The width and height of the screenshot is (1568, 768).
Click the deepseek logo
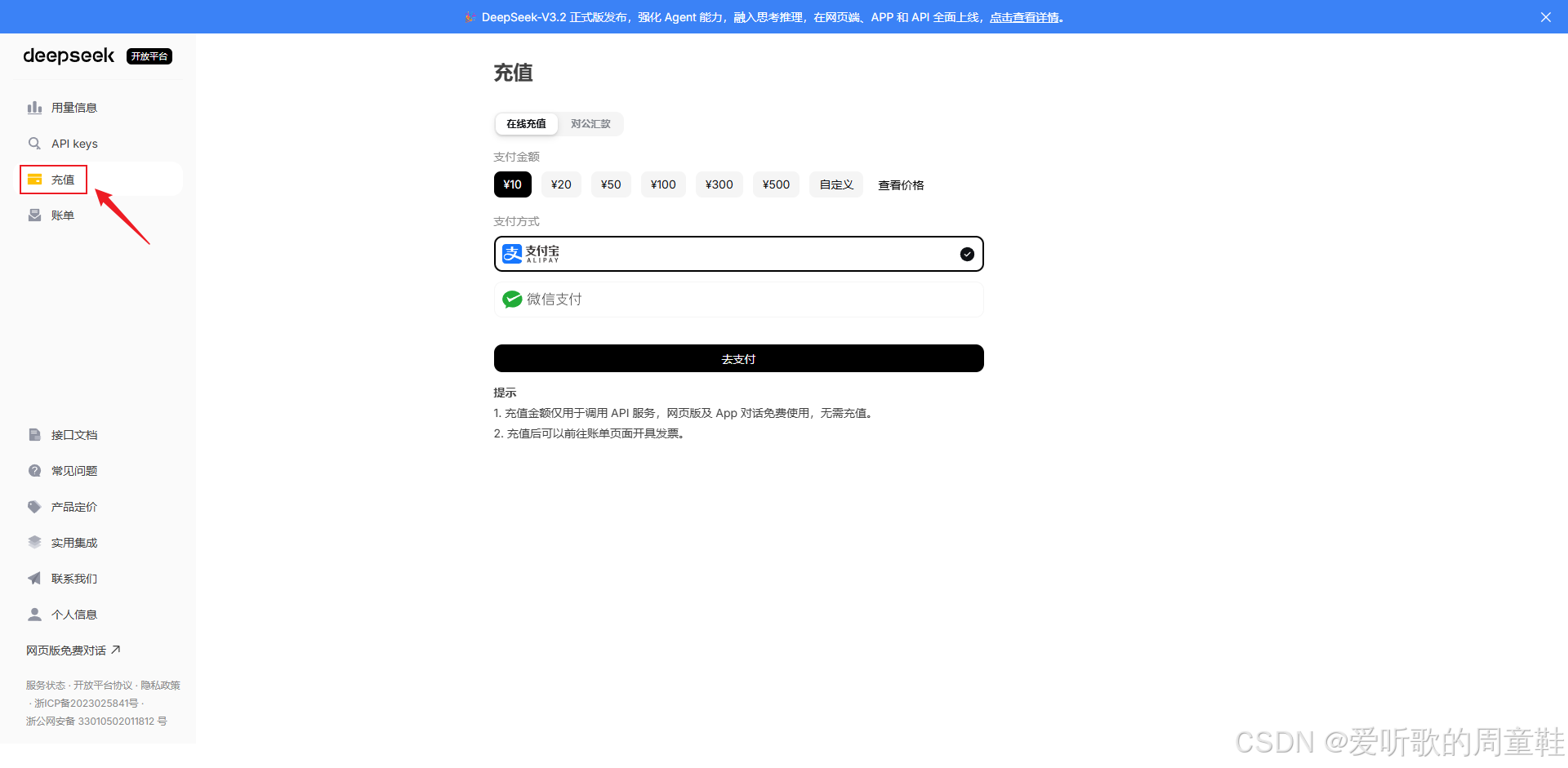69,55
